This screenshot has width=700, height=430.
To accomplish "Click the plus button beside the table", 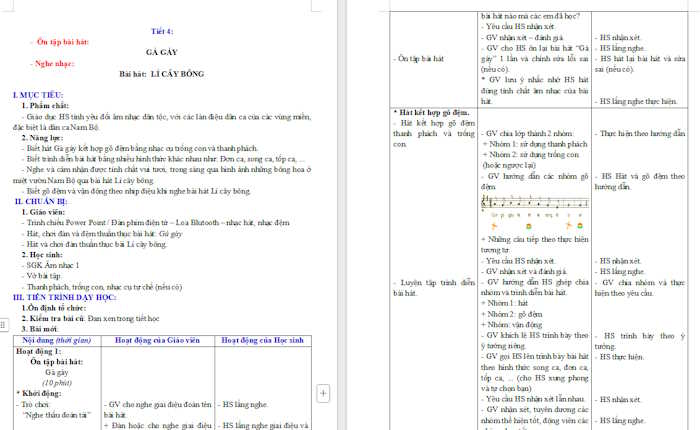I will tap(323, 394).
